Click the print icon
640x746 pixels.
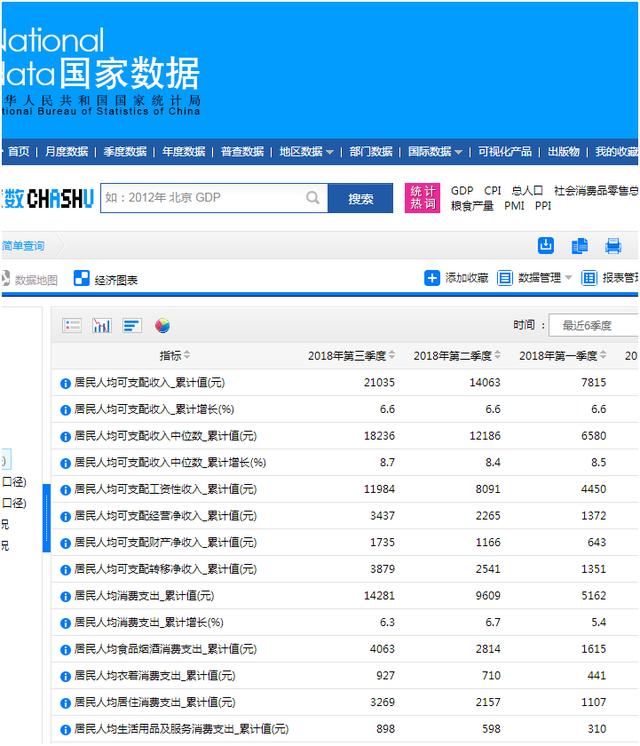pyautogui.click(x=613, y=246)
